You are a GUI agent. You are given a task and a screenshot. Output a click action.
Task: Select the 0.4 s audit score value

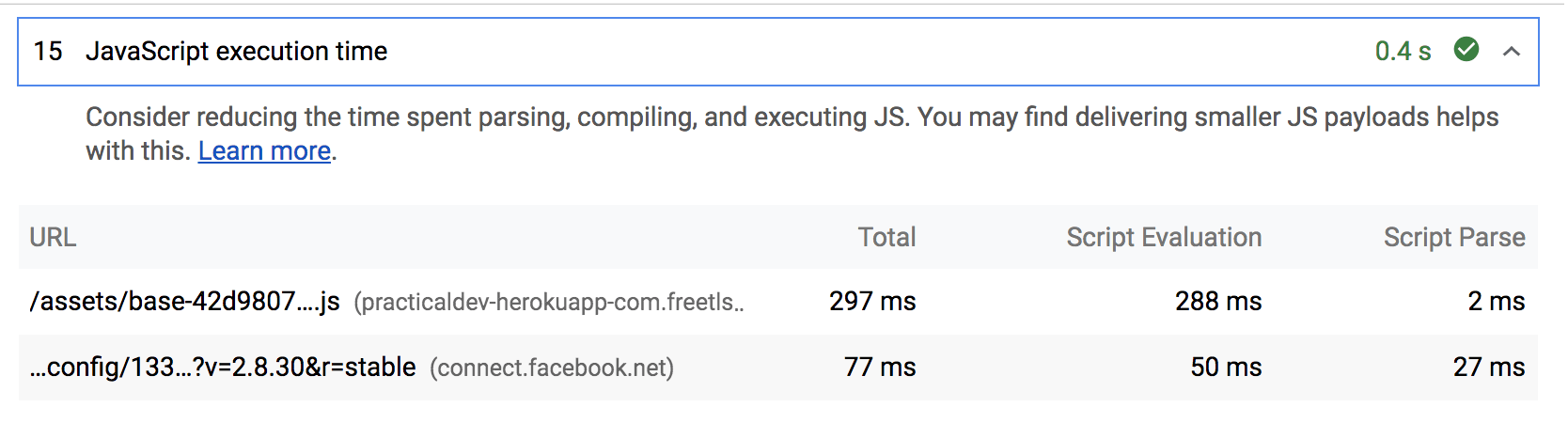(x=1403, y=52)
